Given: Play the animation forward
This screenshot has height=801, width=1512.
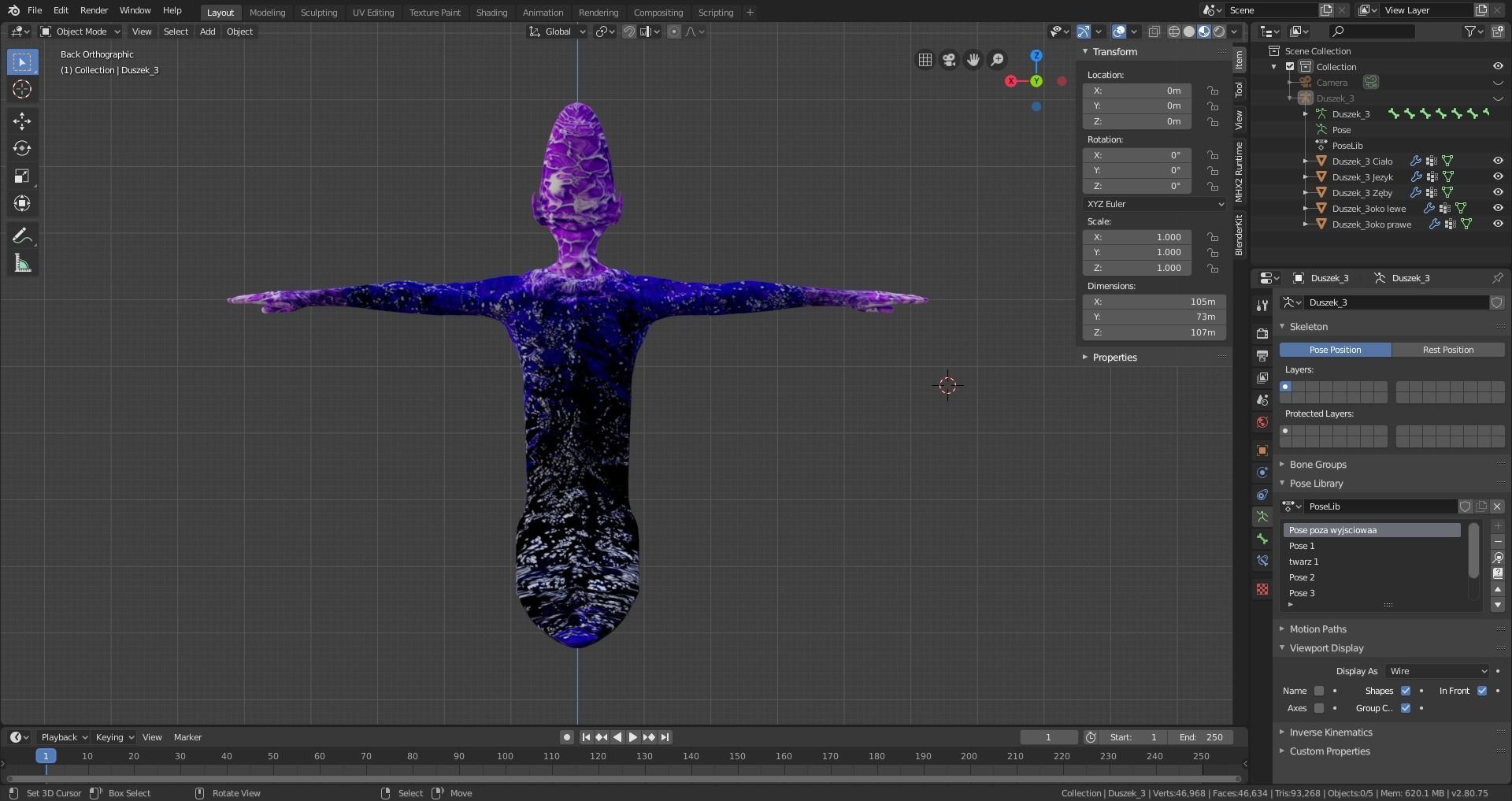Looking at the screenshot, I should pos(632,737).
